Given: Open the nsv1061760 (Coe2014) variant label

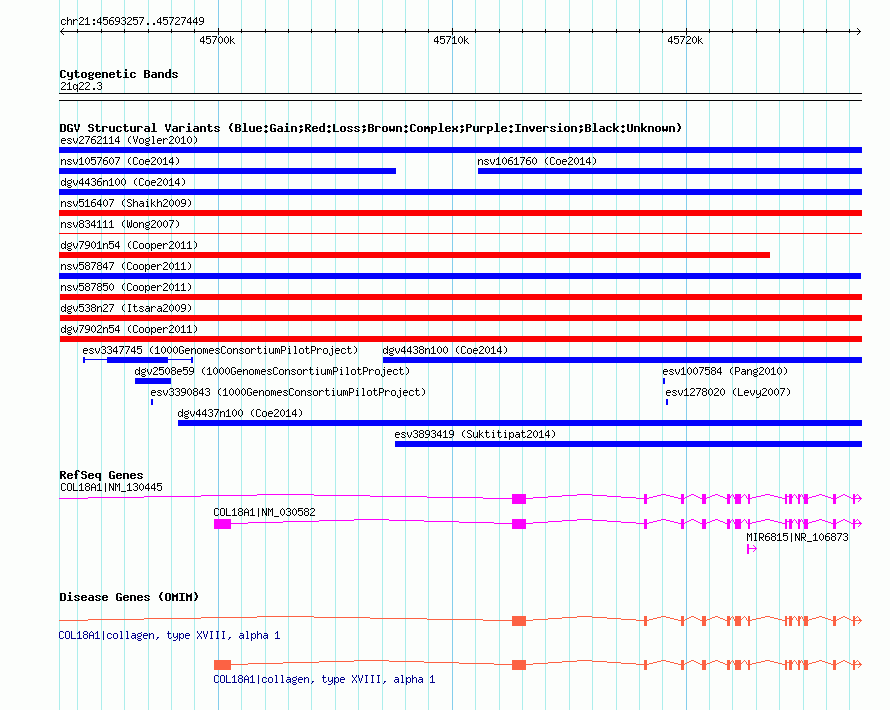Looking at the screenshot, I should [537, 161].
